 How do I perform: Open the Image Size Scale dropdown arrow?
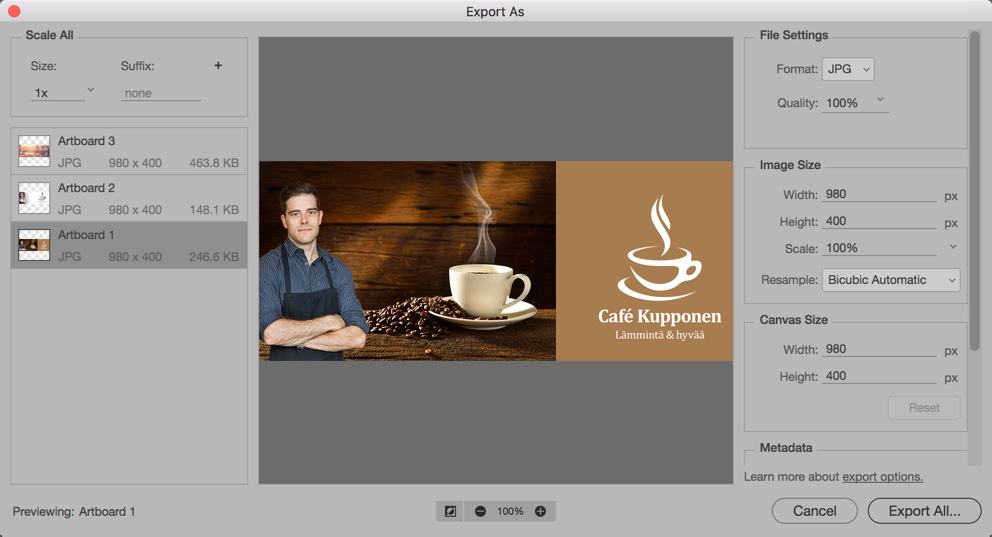tap(953, 247)
